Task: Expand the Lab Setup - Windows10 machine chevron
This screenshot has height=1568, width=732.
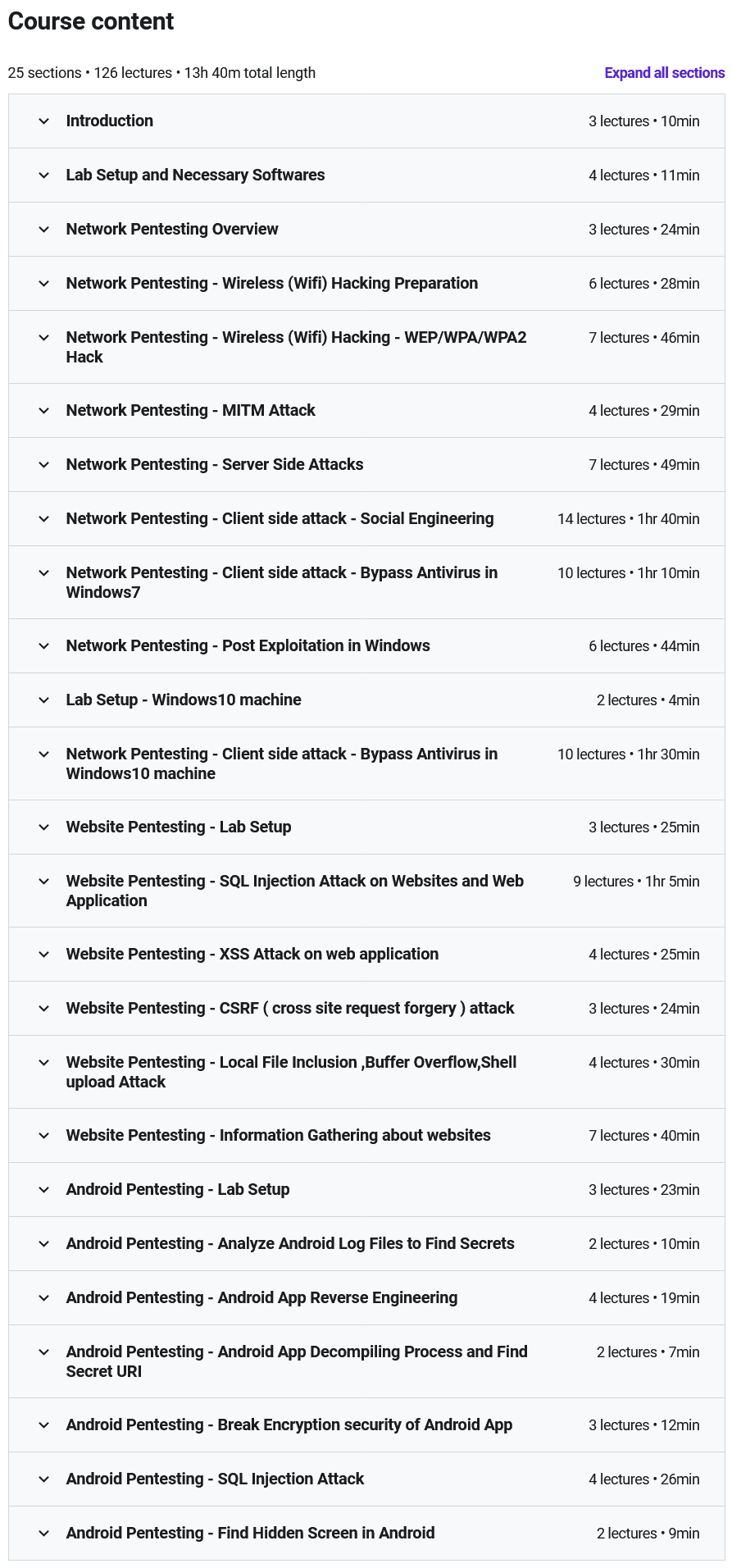Action: point(44,700)
